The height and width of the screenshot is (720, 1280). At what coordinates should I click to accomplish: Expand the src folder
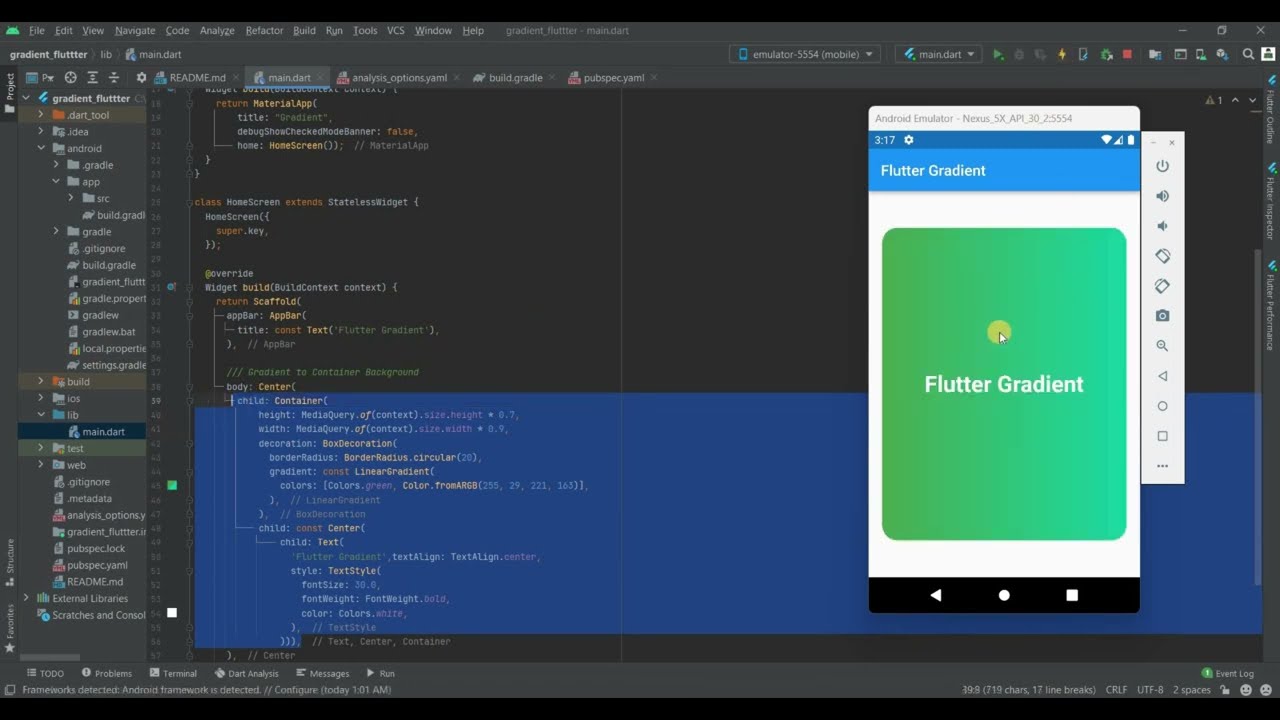tap(71, 198)
